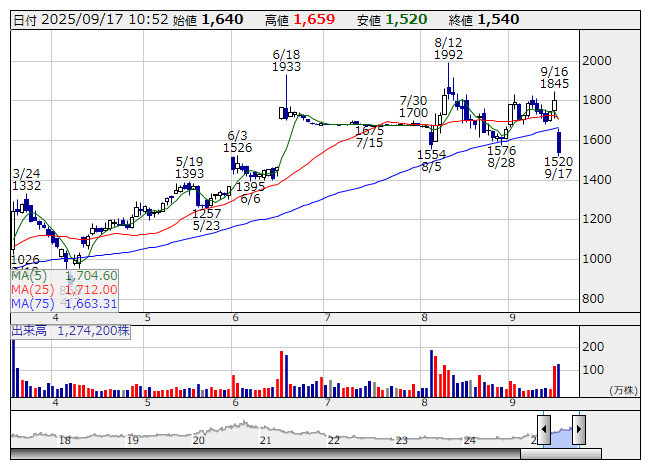Click the right range slider handle arrow
Viewport: 653px width, 470px height.
pos(579,430)
